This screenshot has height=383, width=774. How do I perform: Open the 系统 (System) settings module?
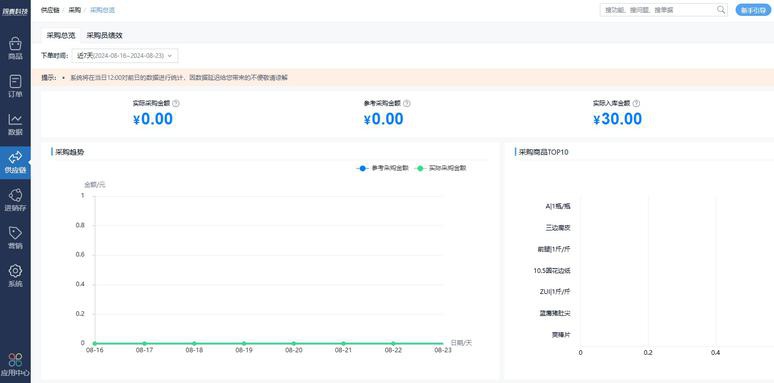click(15, 276)
